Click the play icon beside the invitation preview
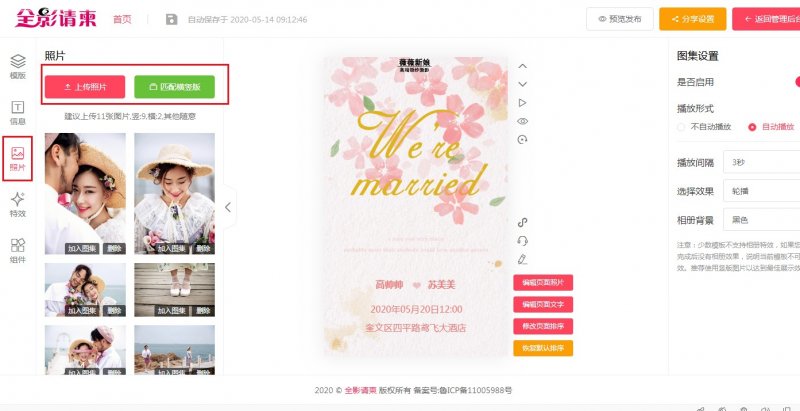 tap(522, 103)
